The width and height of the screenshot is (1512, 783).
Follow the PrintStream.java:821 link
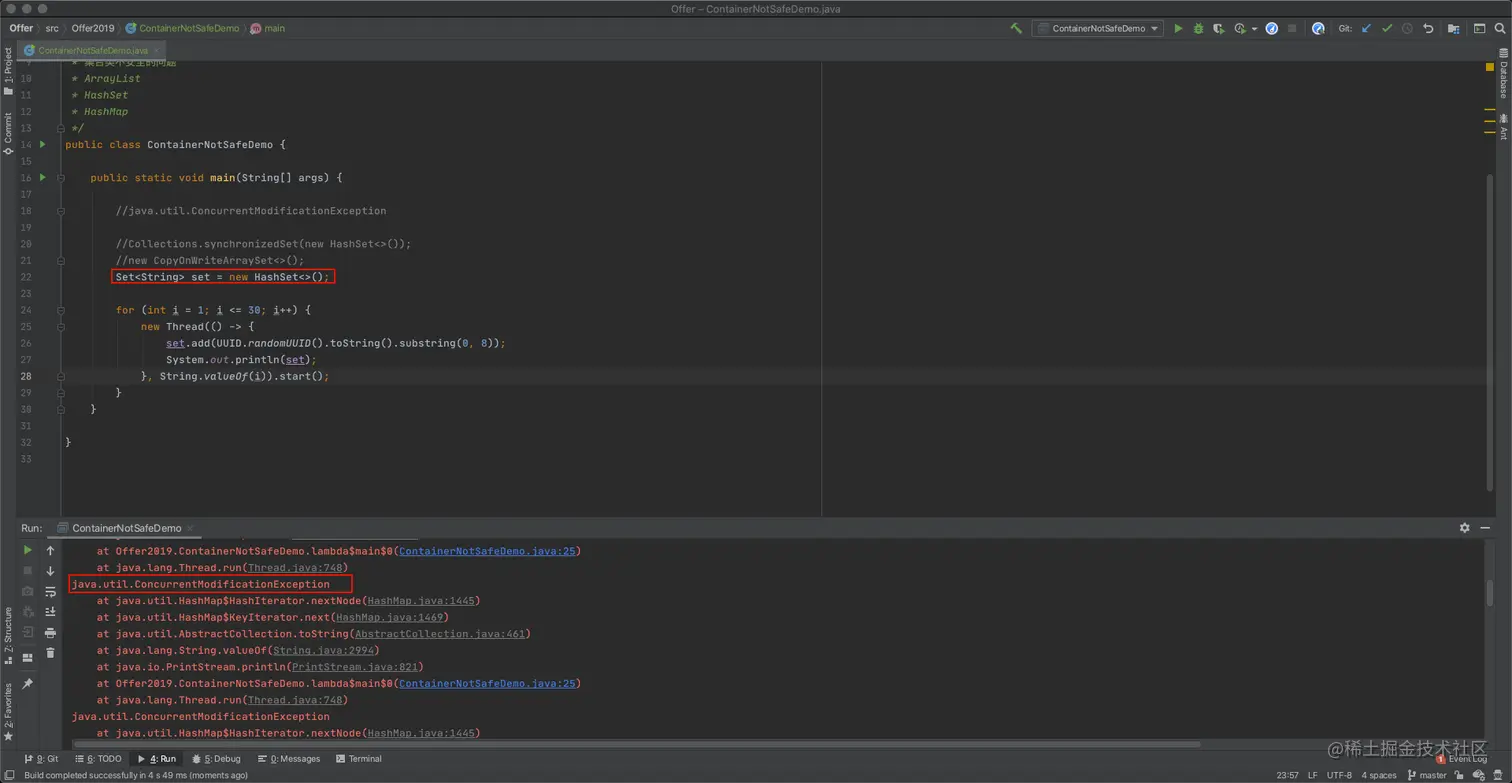(354, 667)
